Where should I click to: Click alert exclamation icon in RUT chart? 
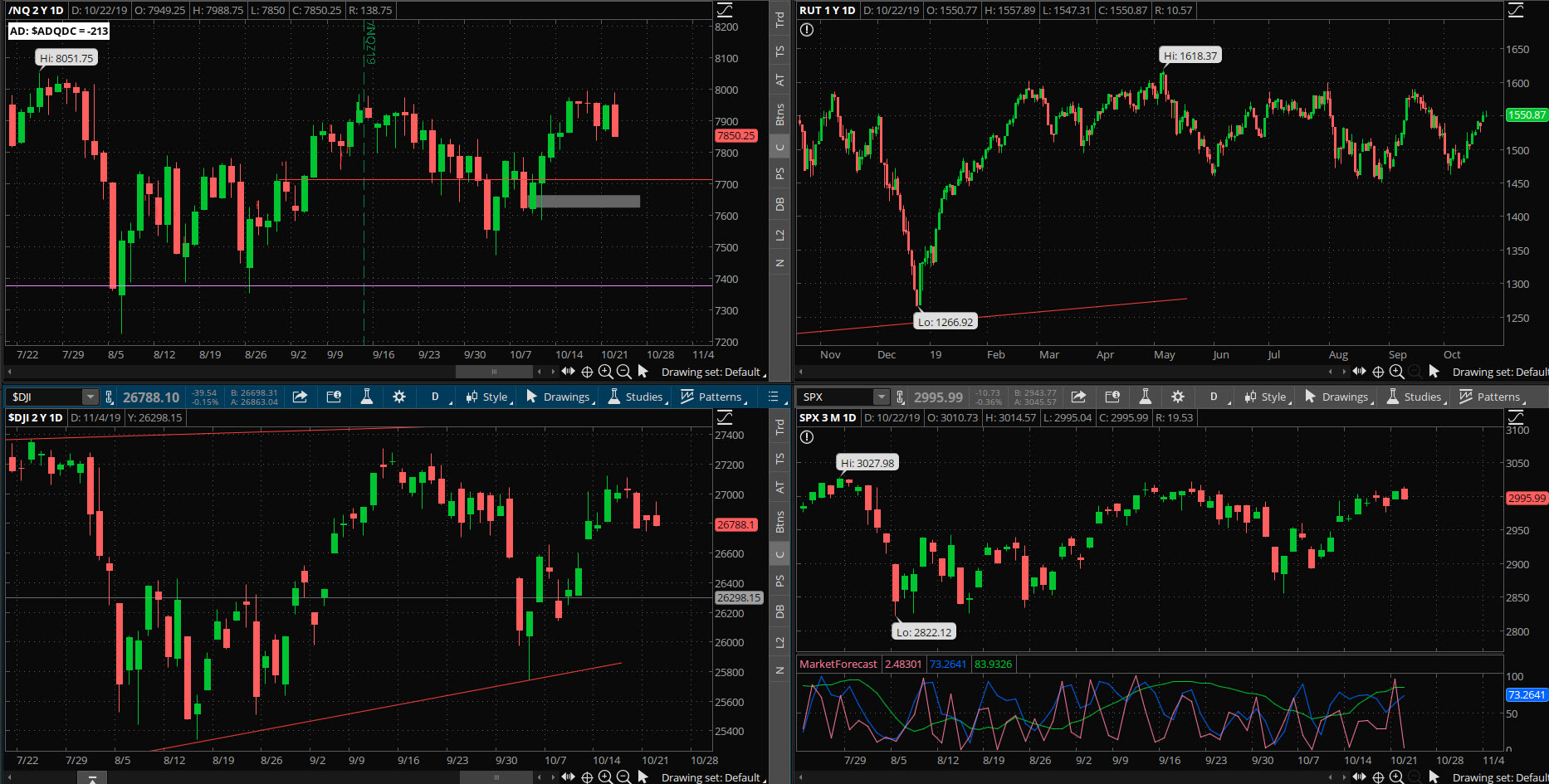pyautogui.click(x=806, y=30)
